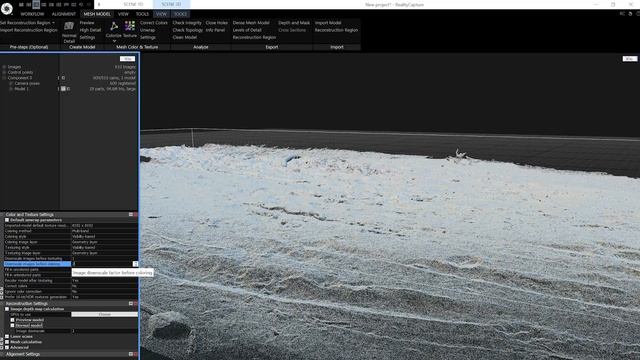Close the Color and Texture Settings panel
Screen dimensions: 640x360
pyautogui.click(x=136, y=215)
